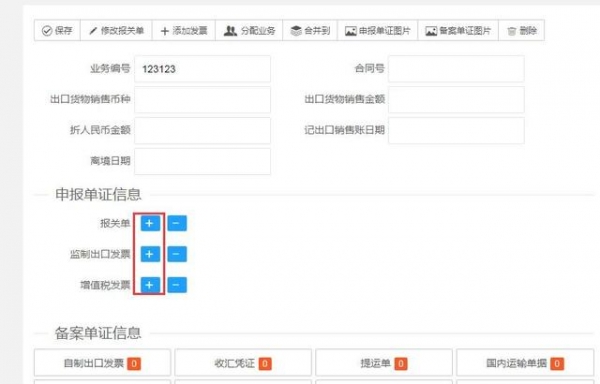Open the 国内运输单据 record button
This screenshot has width=600, height=384.
coord(525,363)
